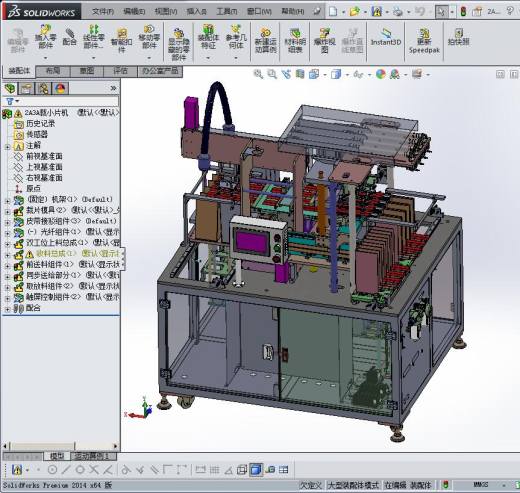The height and width of the screenshot is (493, 520).
Task: Click the Zoom to Fit magnifier icon
Action: (x=258, y=74)
